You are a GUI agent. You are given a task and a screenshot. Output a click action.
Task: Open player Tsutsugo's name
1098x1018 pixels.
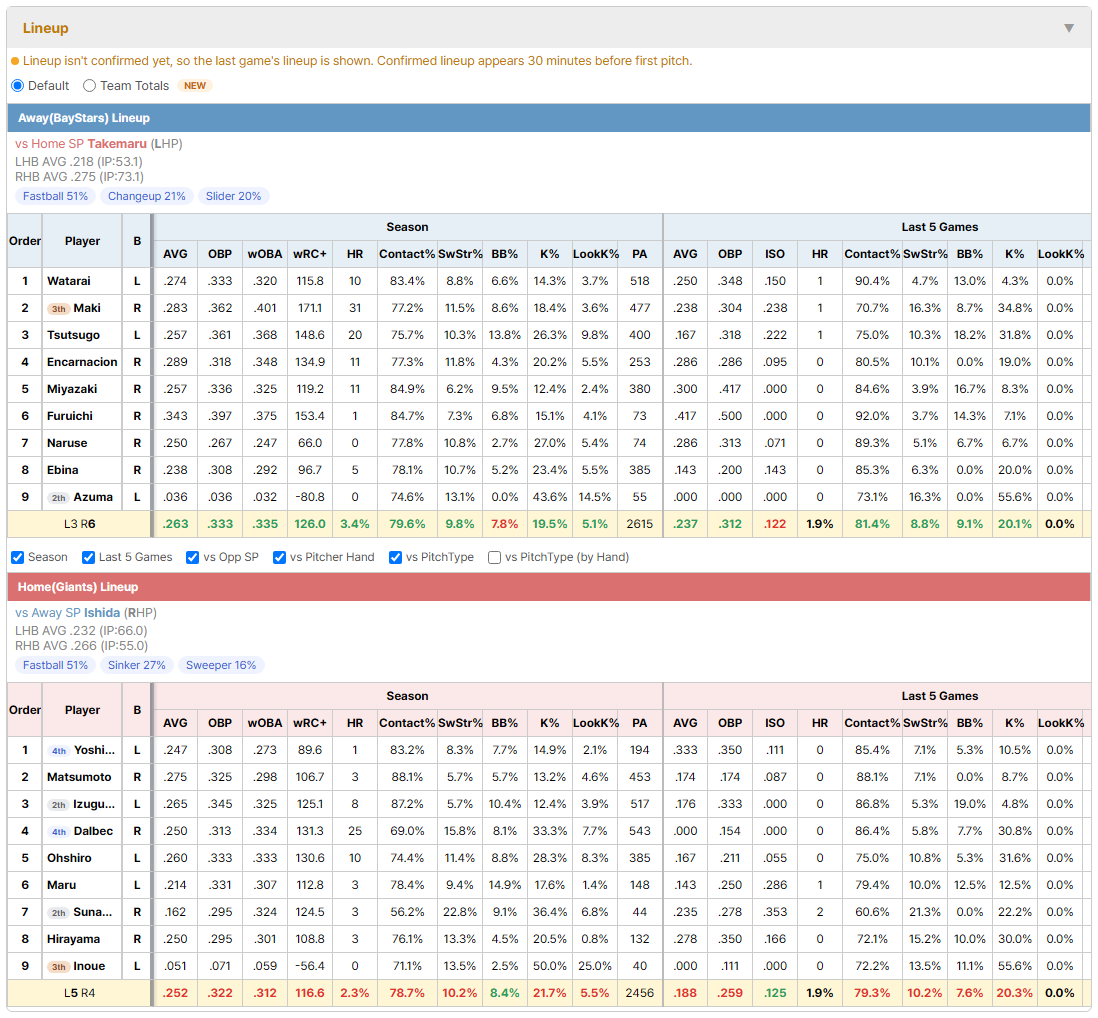(74, 335)
